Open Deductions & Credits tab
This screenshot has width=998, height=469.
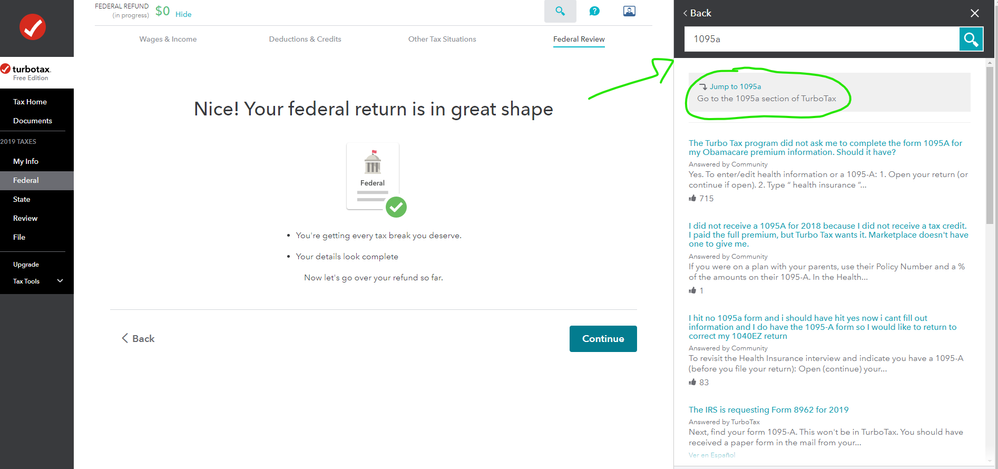[305, 39]
